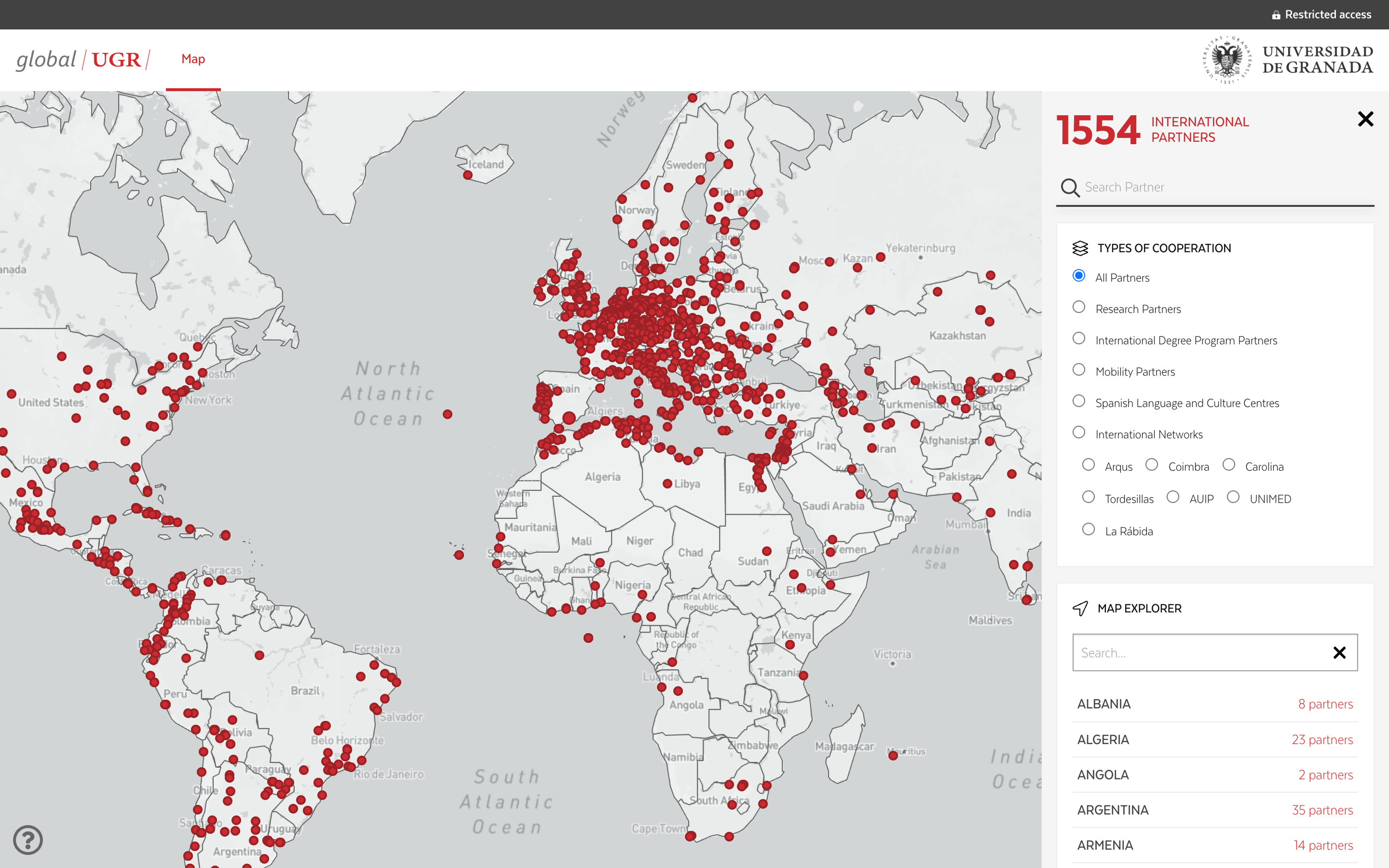Click the Map Explorer arrow icon

tap(1080, 609)
